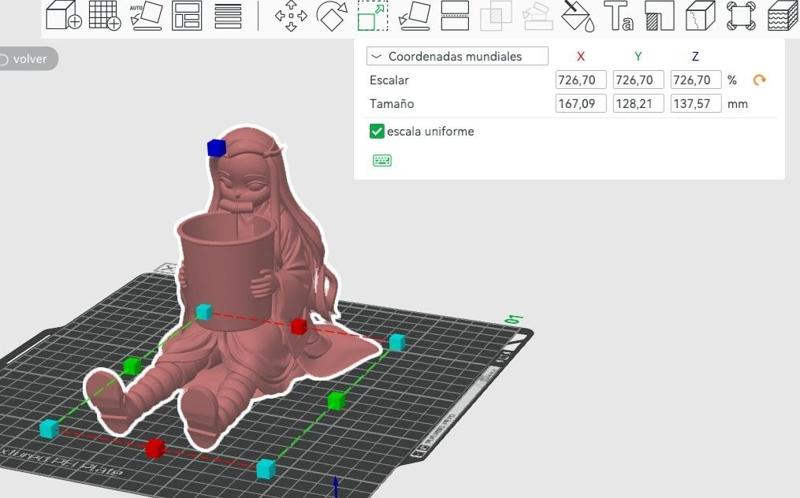Open the 'Coordenadas mundiales' dropdown

457,56
